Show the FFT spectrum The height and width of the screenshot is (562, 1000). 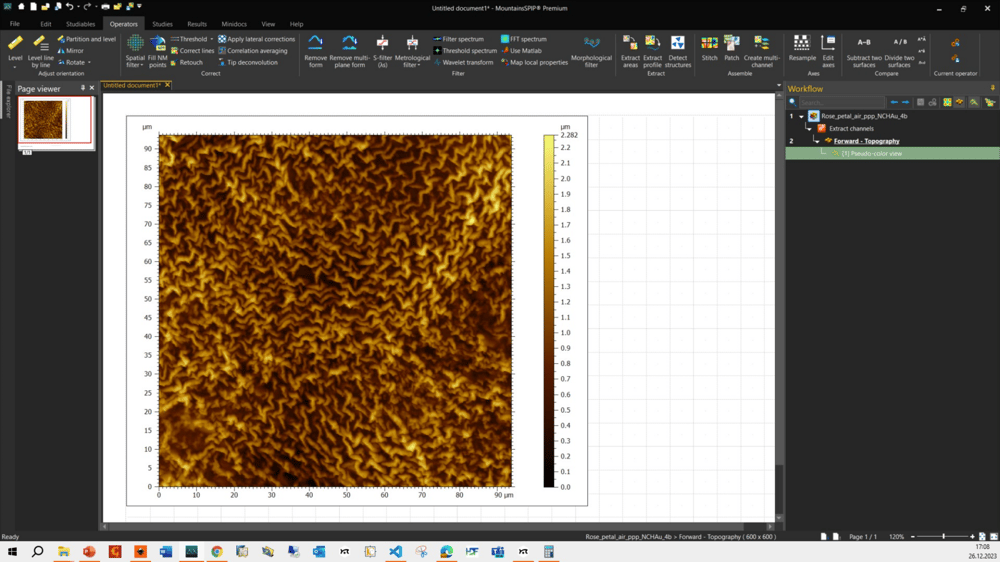click(524, 39)
